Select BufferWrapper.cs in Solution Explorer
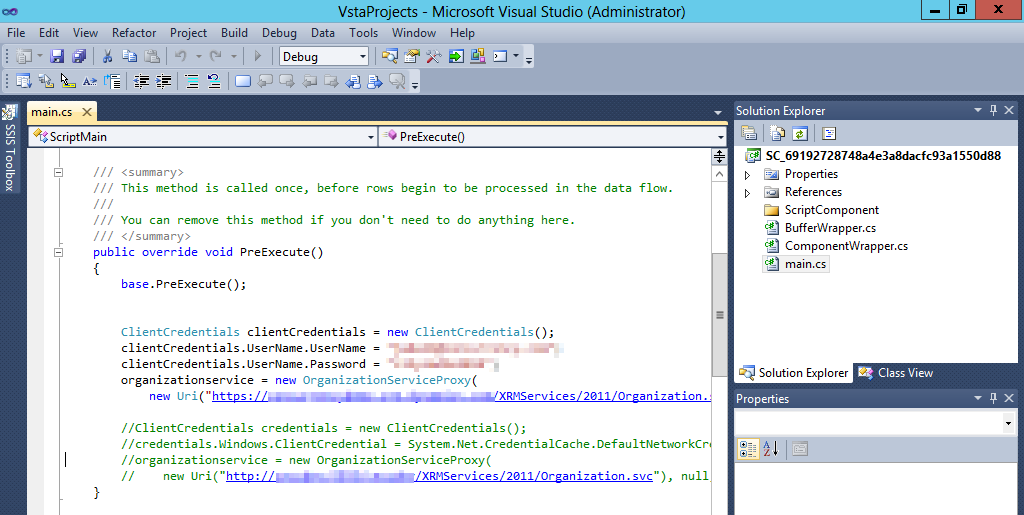Viewport: 1024px width, 515px height. pos(830,228)
